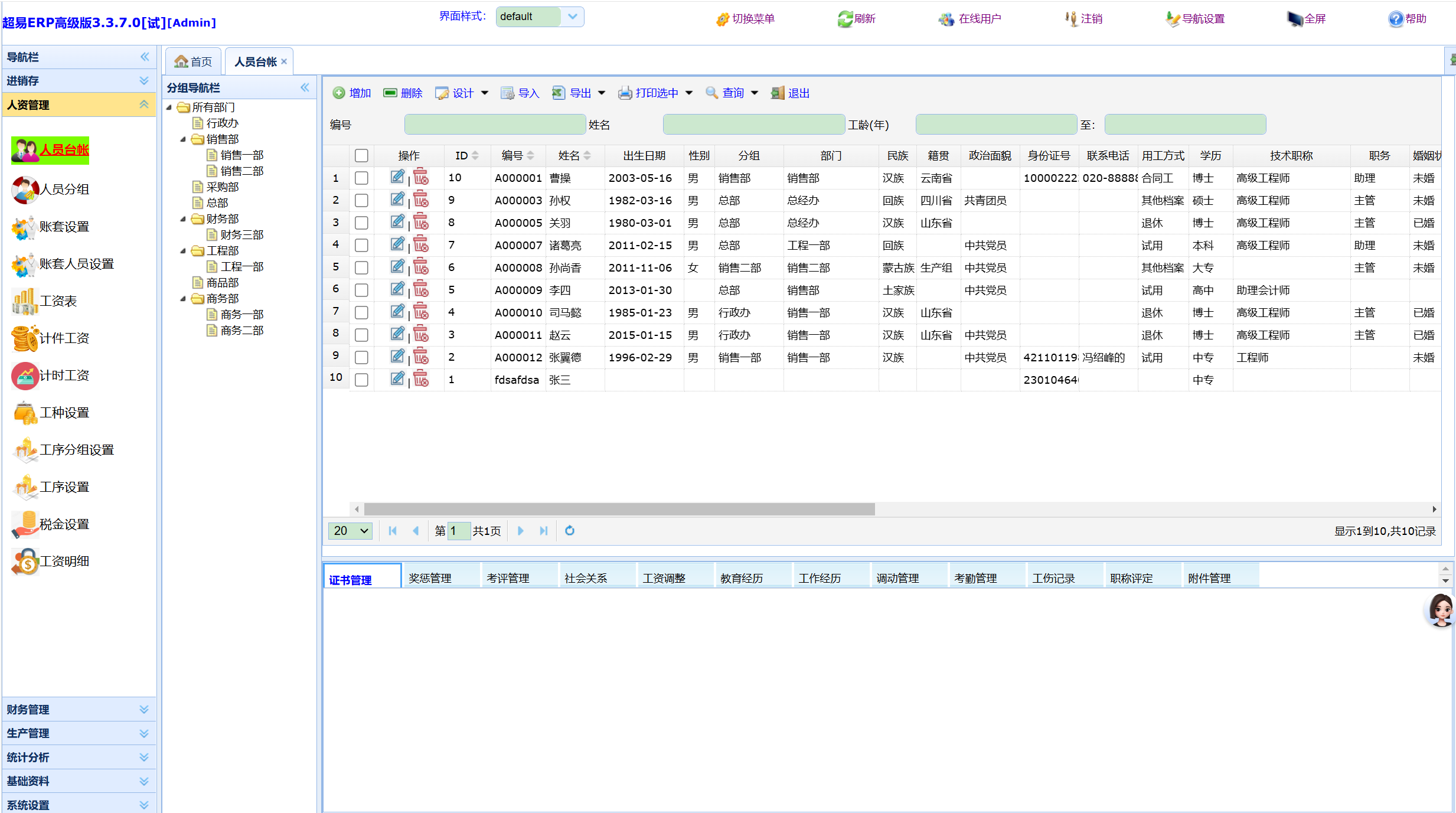Open 计件工资 coin icon in sidebar
Screen dimensions: 1456x813
[25, 338]
